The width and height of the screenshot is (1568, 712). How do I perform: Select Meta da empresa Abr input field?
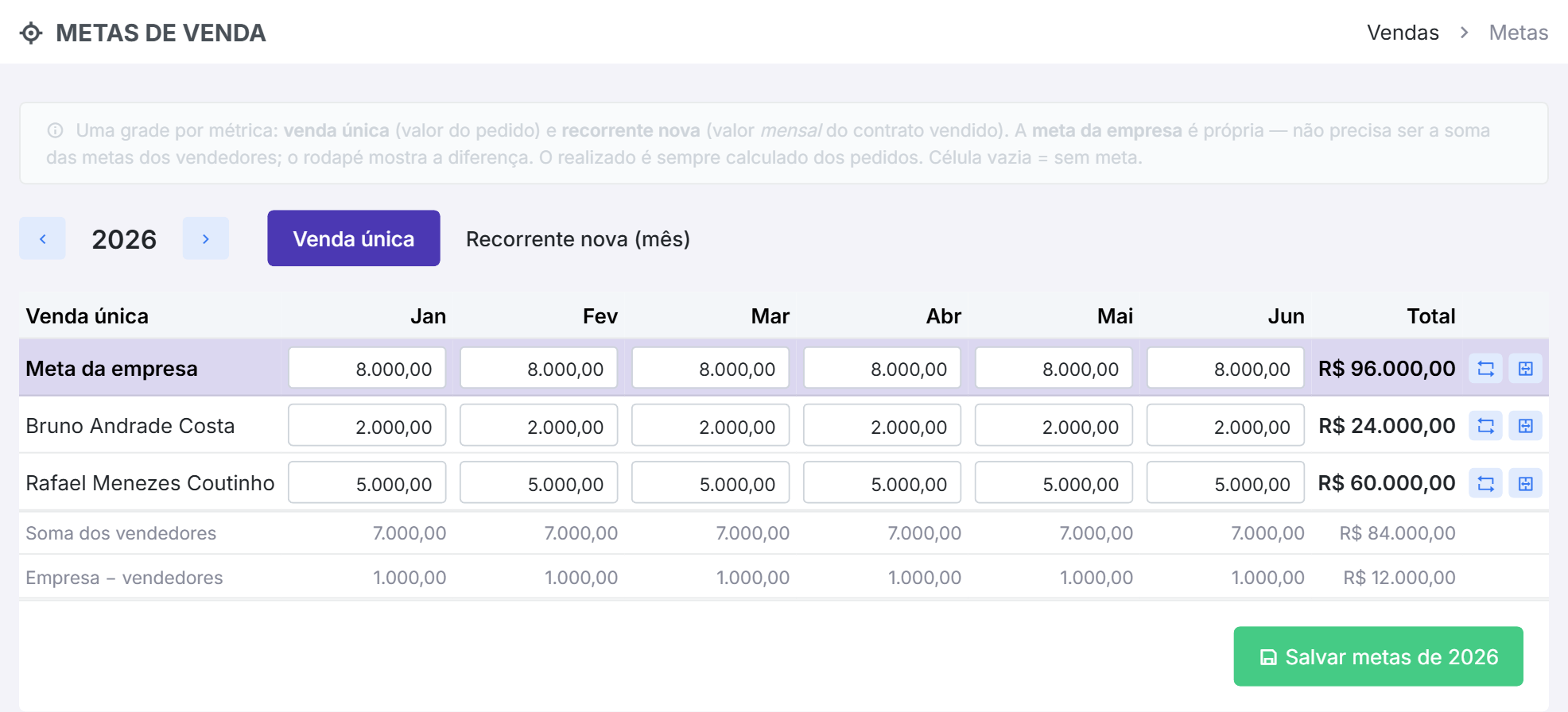883,368
